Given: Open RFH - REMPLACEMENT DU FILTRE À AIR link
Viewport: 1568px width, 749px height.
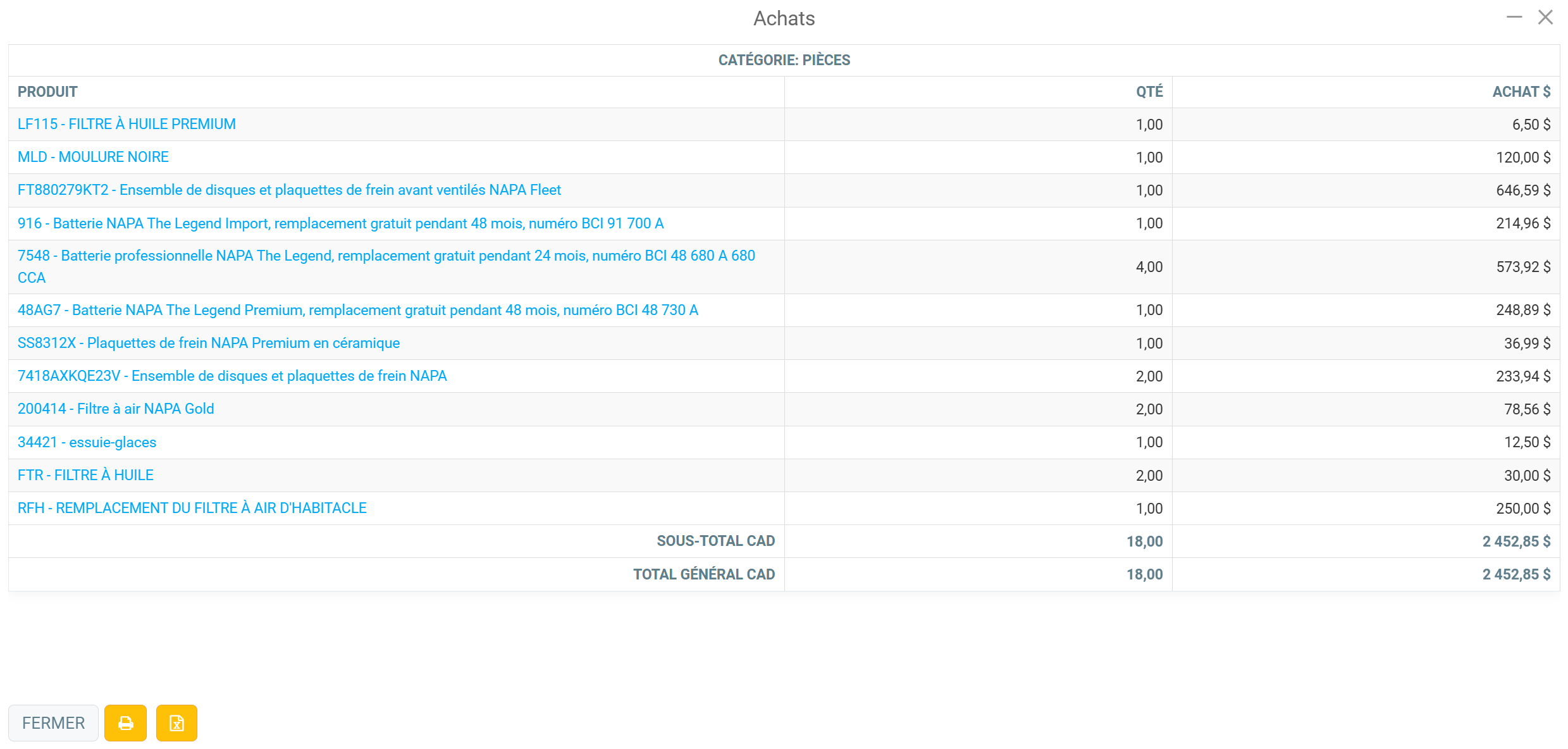Looking at the screenshot, I should pyautogui.click(x=192, y=508).
